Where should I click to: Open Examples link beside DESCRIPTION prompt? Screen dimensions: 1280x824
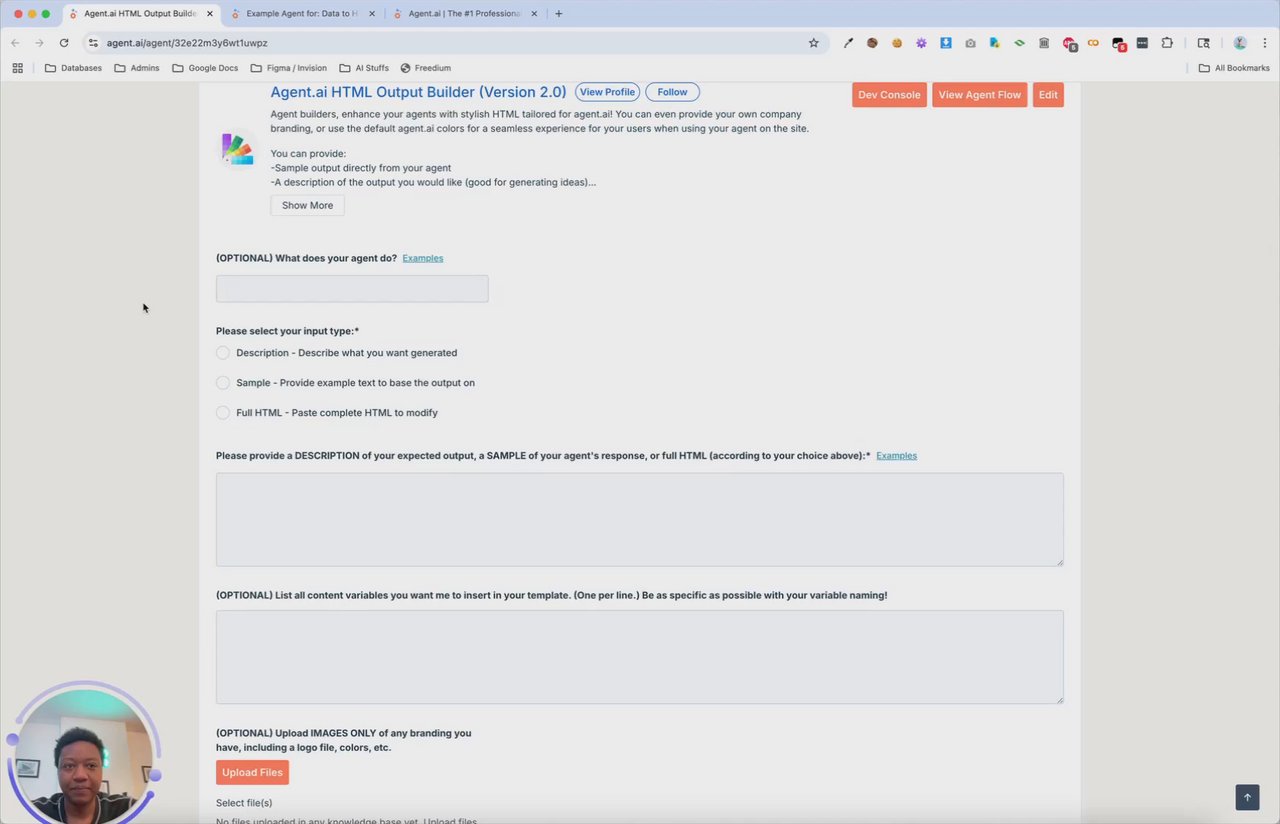(x=896, y=456)
